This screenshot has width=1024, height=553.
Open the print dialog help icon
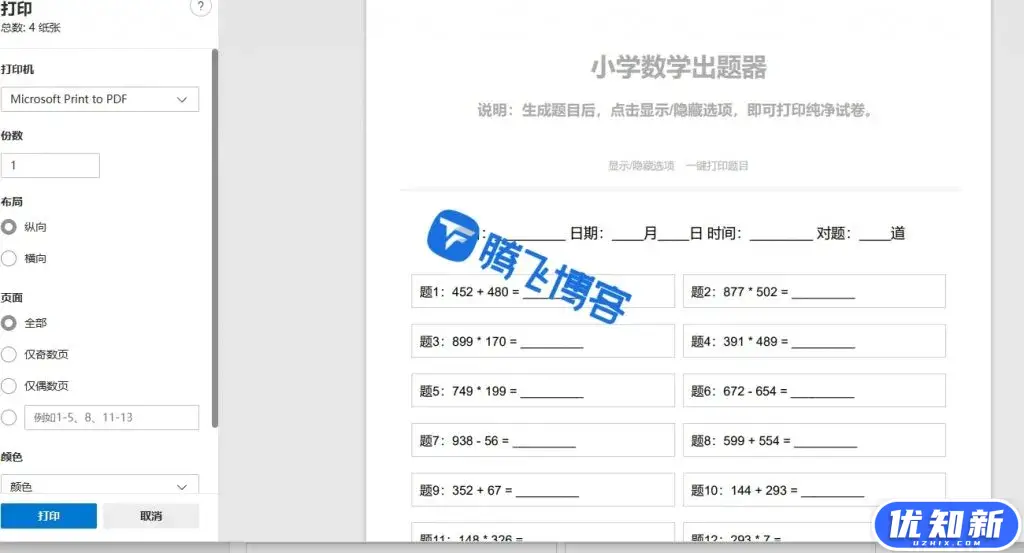[200, 7]
